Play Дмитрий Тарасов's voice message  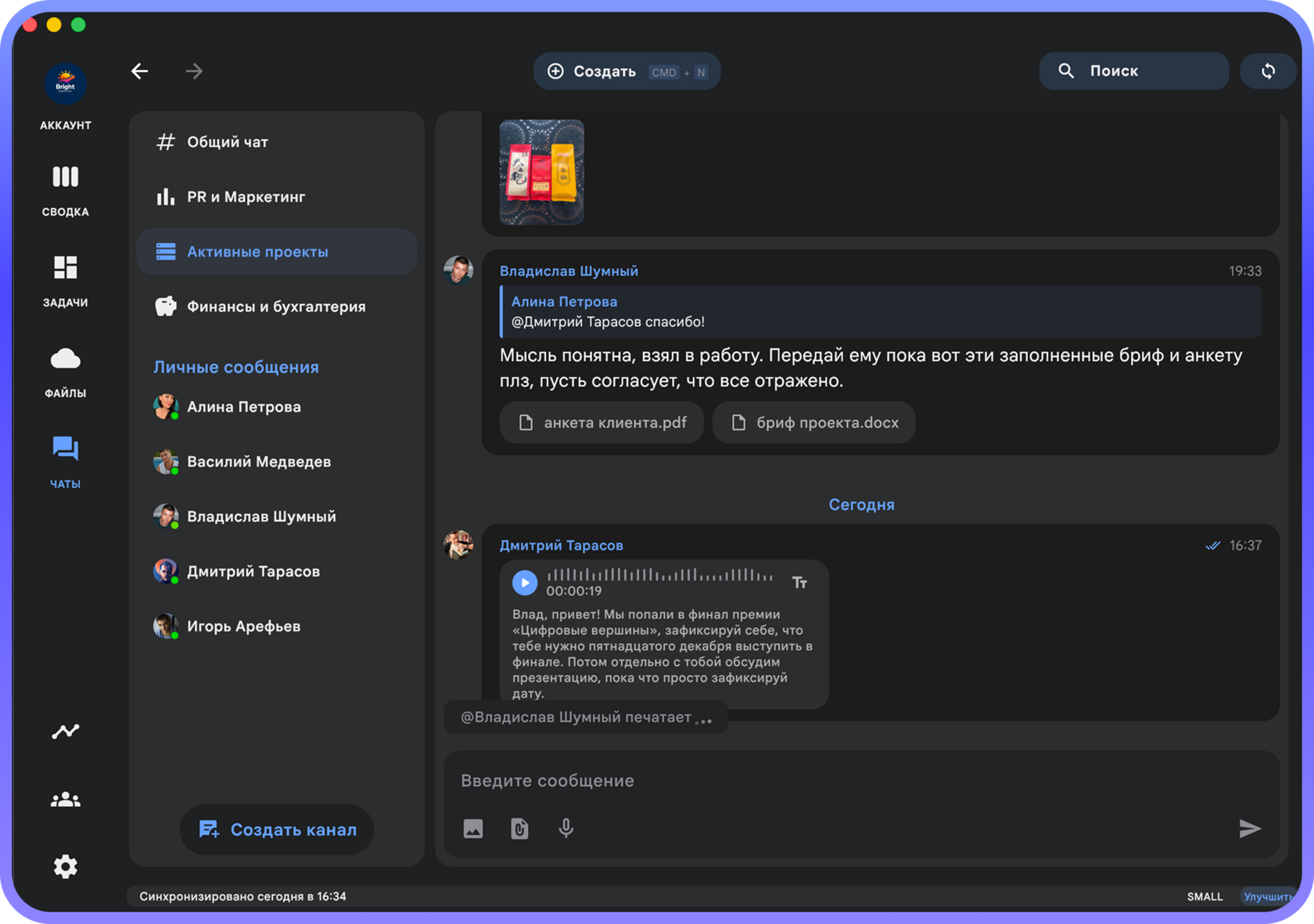coord(525,582)
